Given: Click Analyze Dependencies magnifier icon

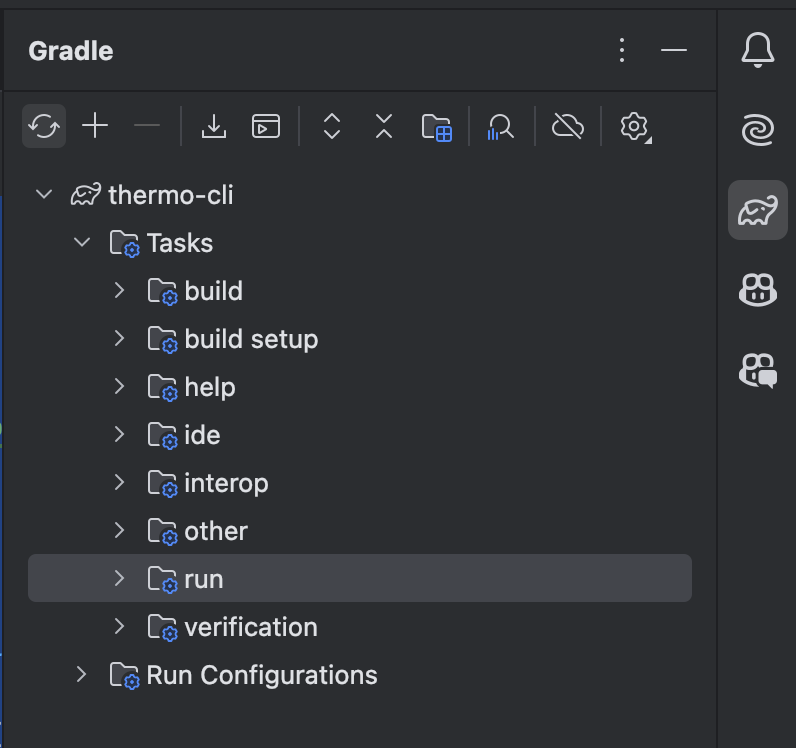Looking at the screenshot, I should pyautogui.click(x=501, y=126).
